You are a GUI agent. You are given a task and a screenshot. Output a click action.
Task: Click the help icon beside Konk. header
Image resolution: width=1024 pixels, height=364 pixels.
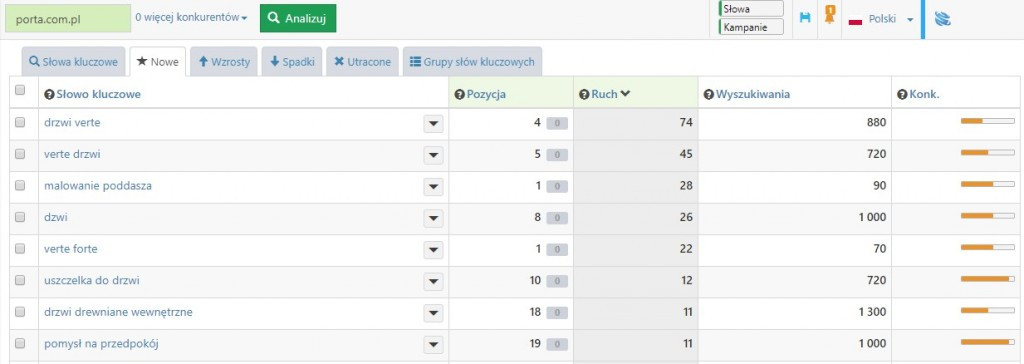(x=903, y=95)
